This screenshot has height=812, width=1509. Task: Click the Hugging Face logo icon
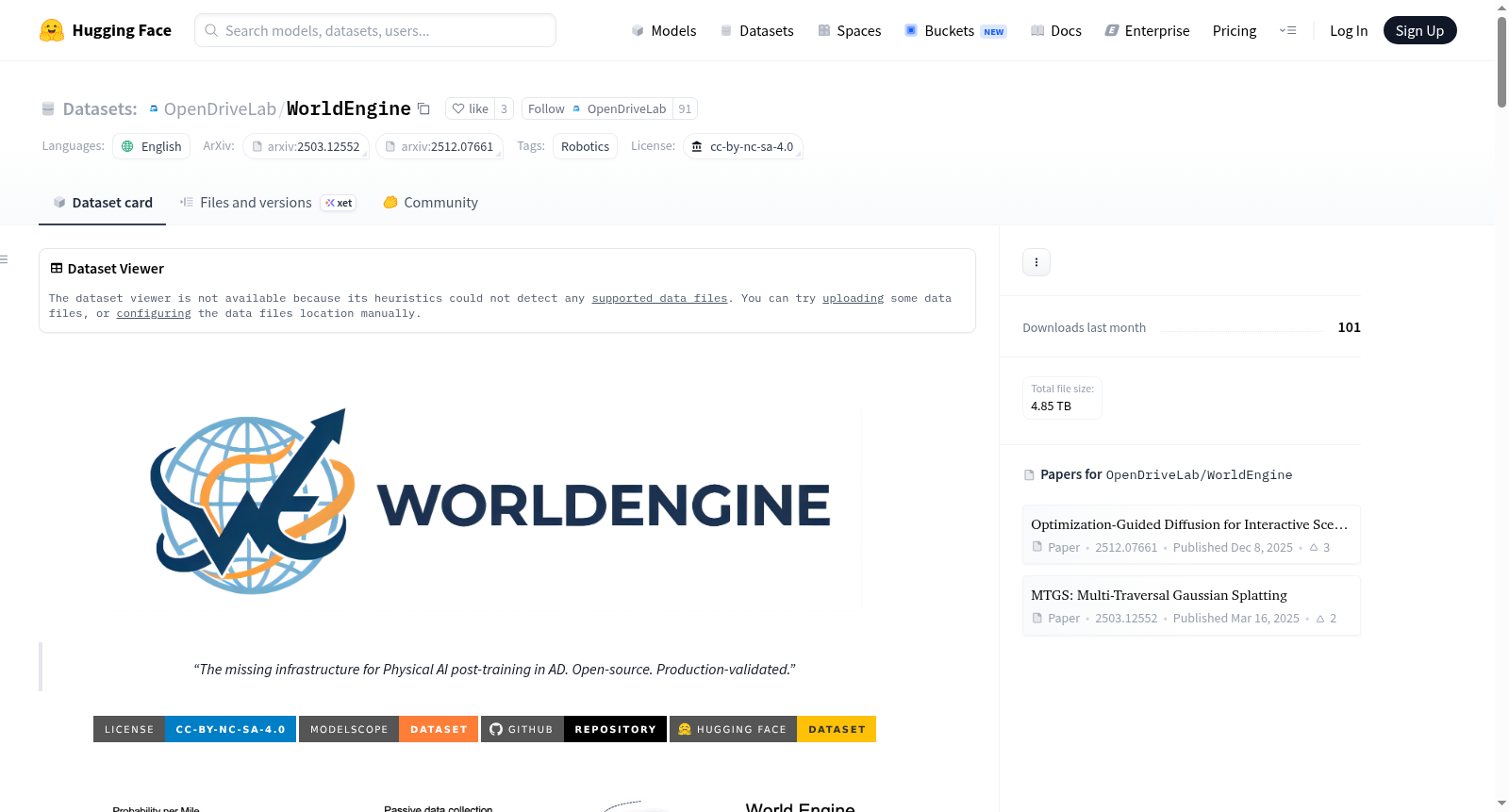(x=52, y=30)
